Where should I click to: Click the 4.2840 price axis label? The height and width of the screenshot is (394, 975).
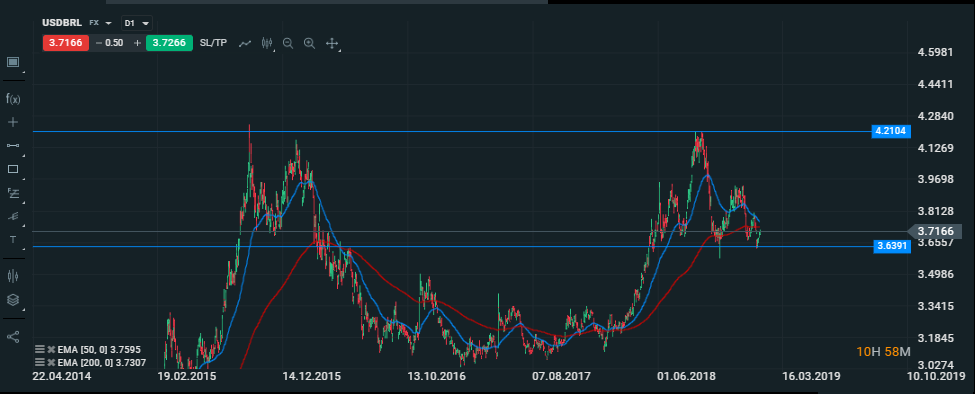936,116
